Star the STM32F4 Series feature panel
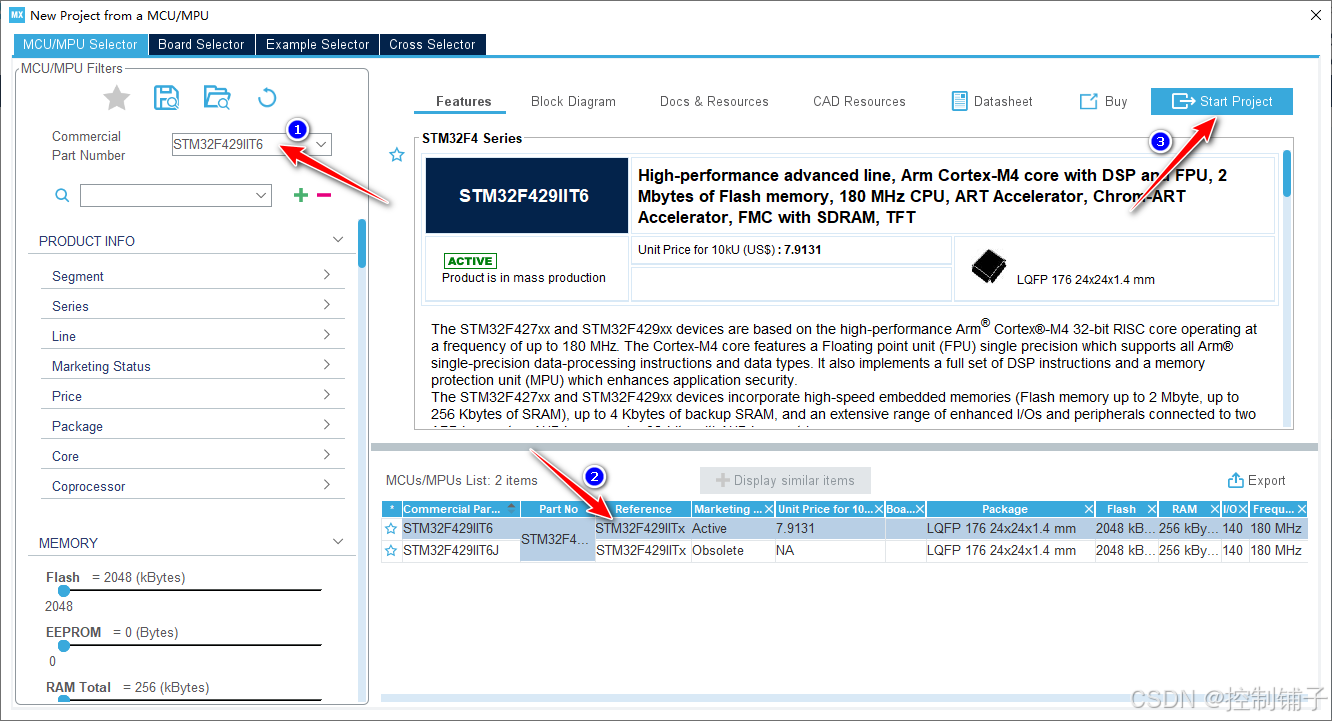Viewport: 1332px width, 721px height. click(397, 155)
